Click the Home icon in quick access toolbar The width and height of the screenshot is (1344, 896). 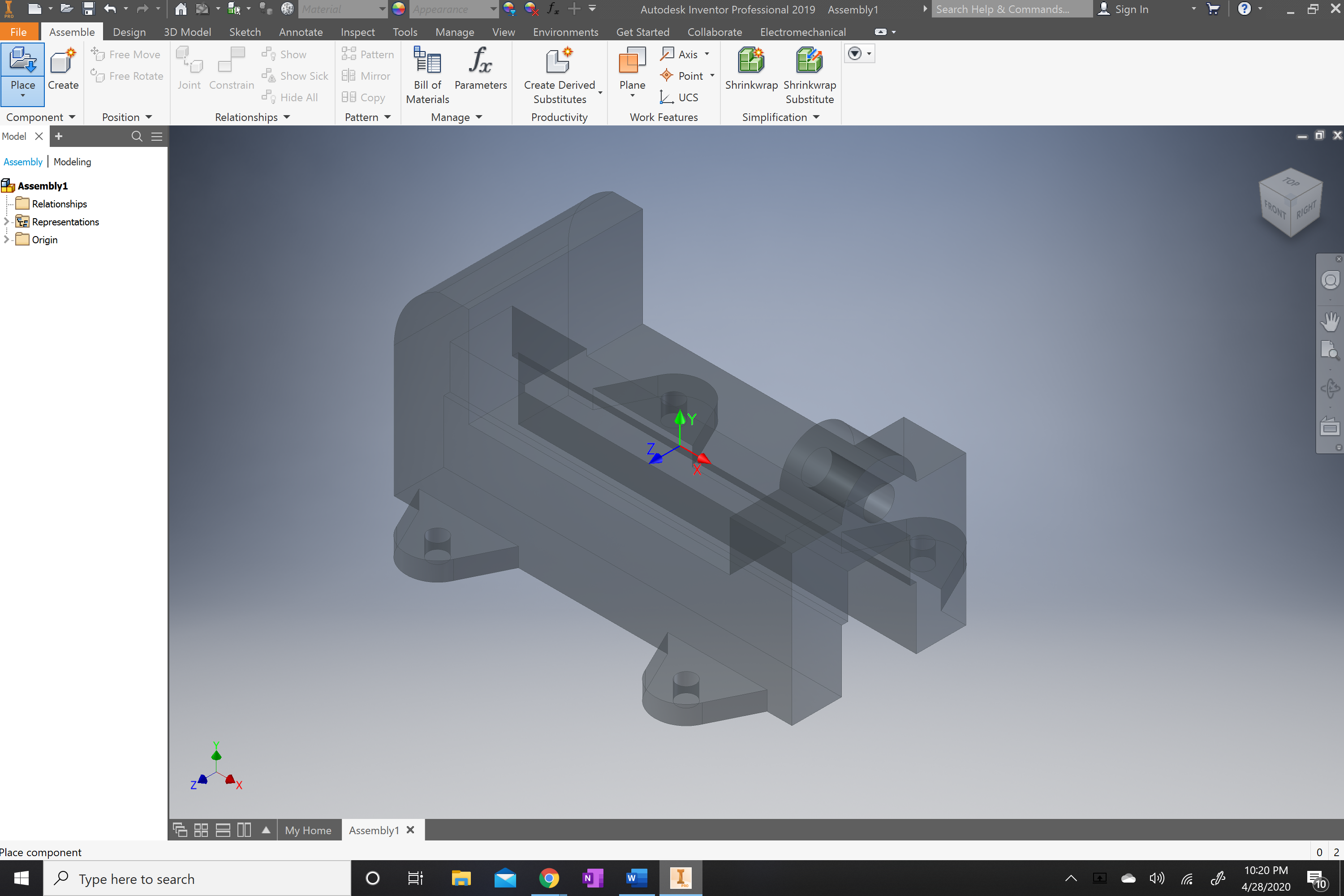pyautogui.click(x=181, y=9)
